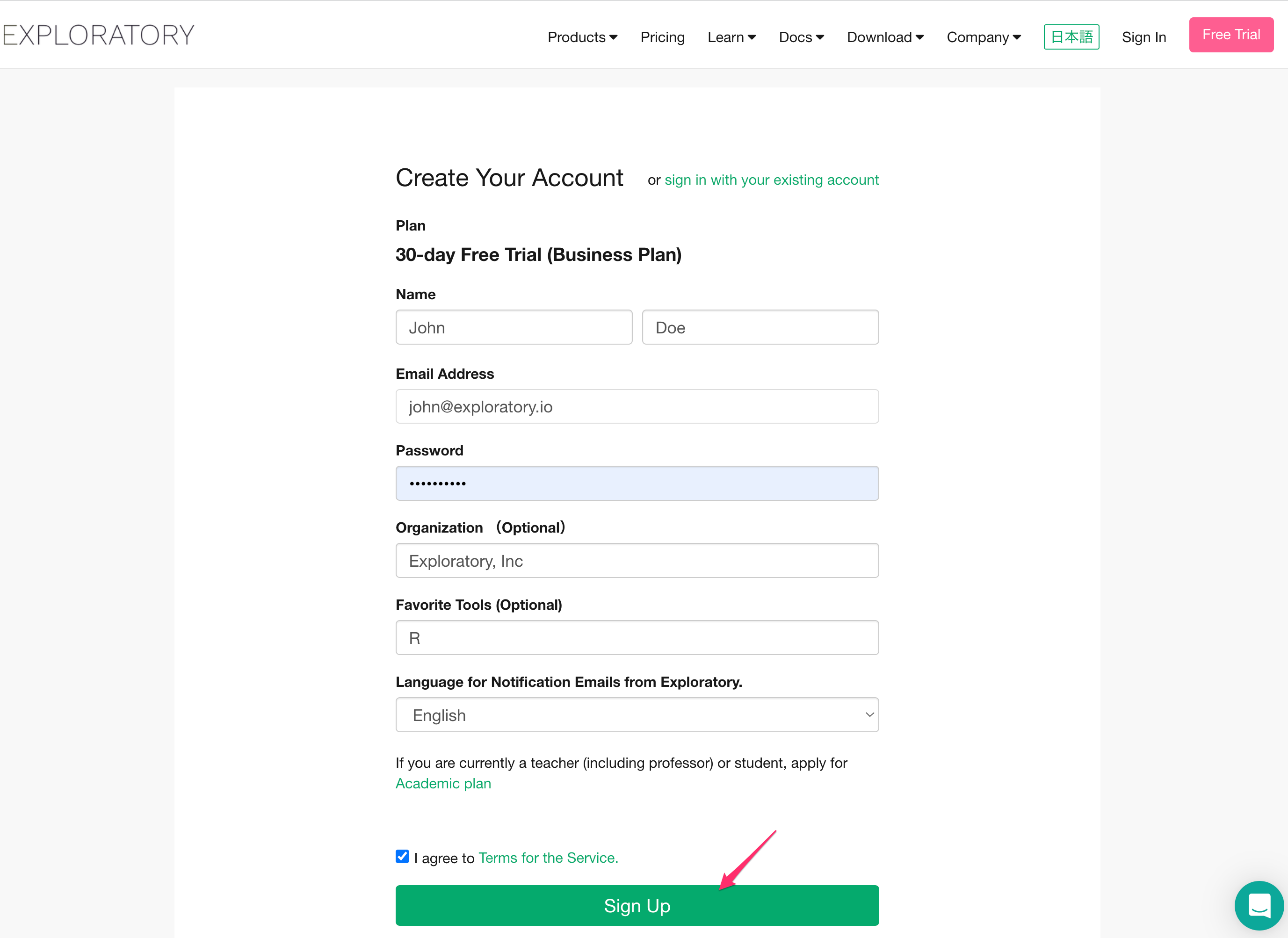
Task: Open the Academic plan link
Action: 443,783
